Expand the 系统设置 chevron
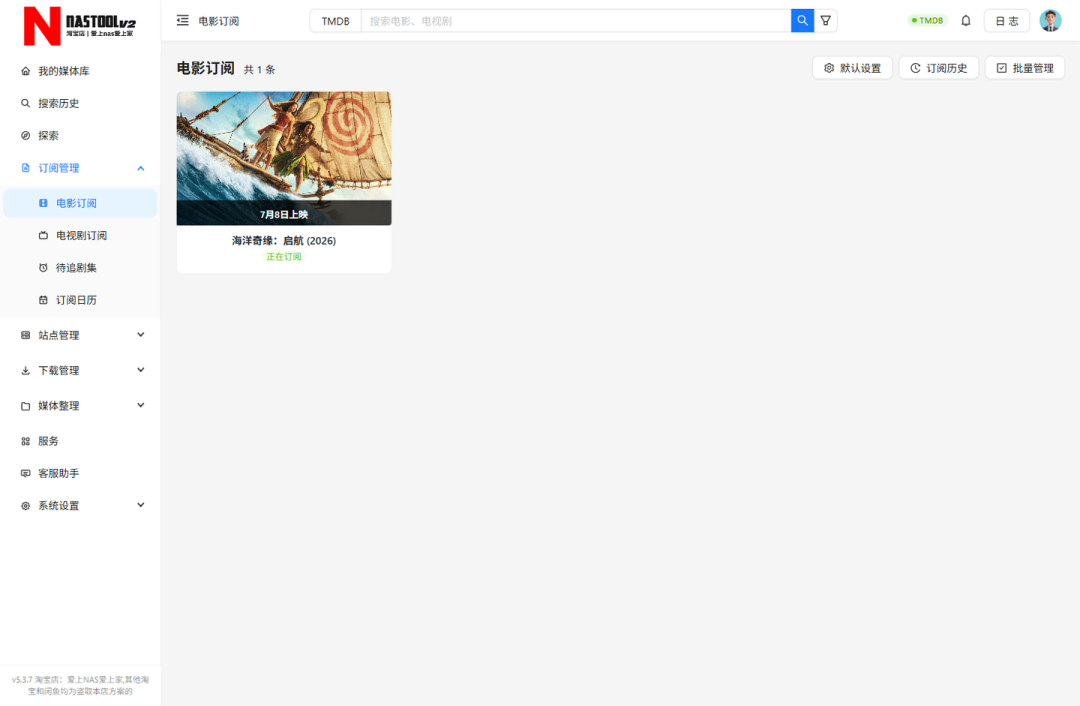The height and width of the screenshot is (706, 1080). [x=141, y=505]
